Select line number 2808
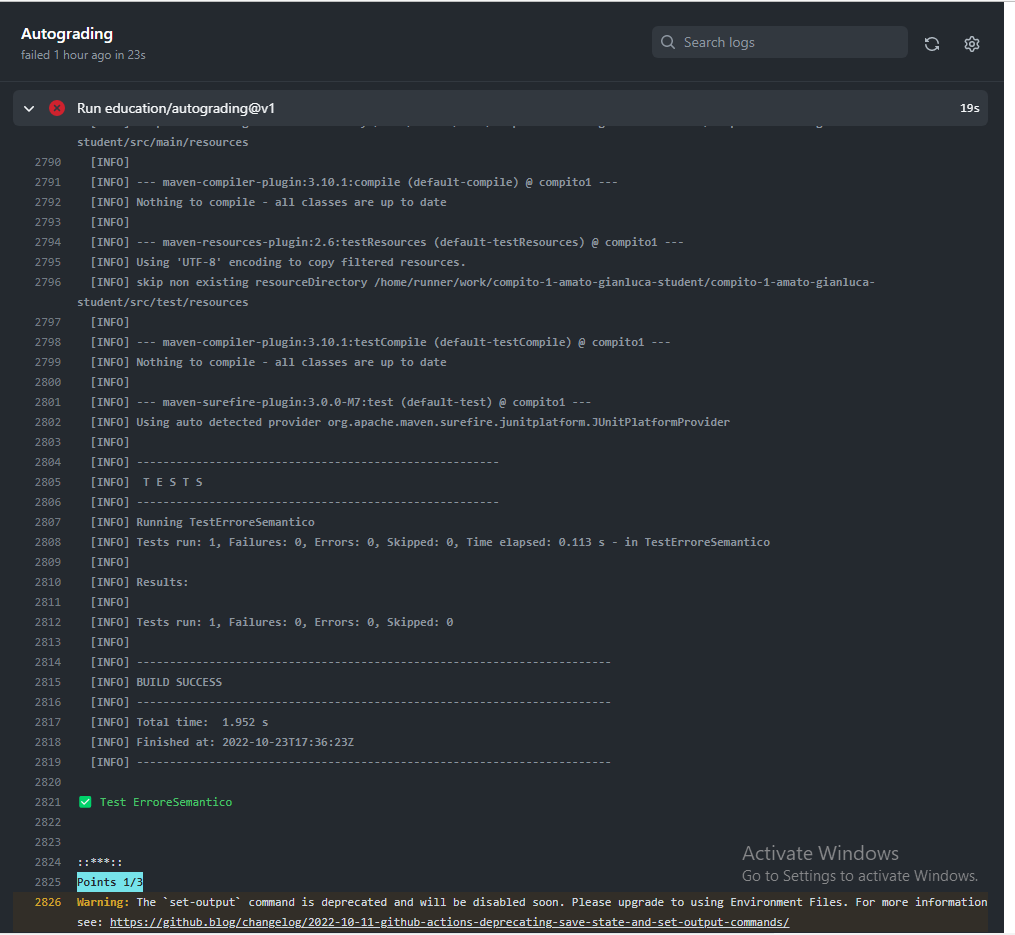 tap(48, 542)
